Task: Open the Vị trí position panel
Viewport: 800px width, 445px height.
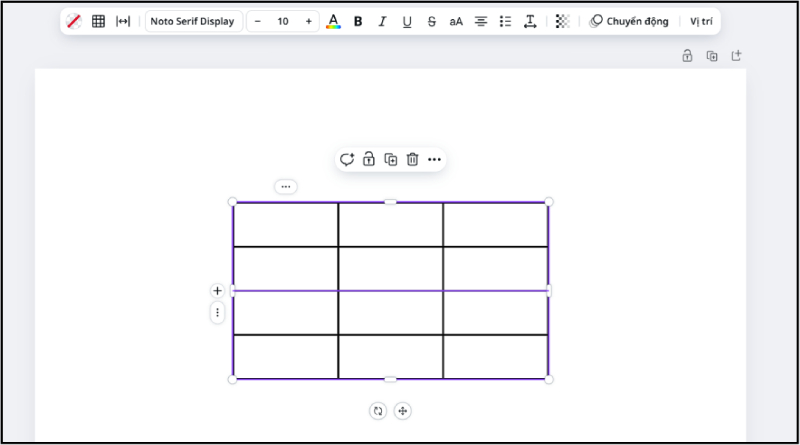Action: (701, 21)
